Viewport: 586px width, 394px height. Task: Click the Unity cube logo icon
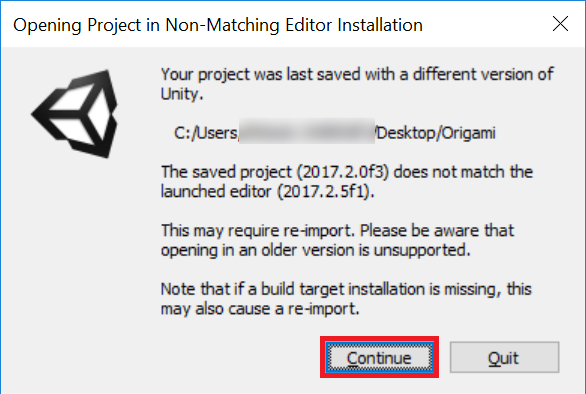(75, 114)
